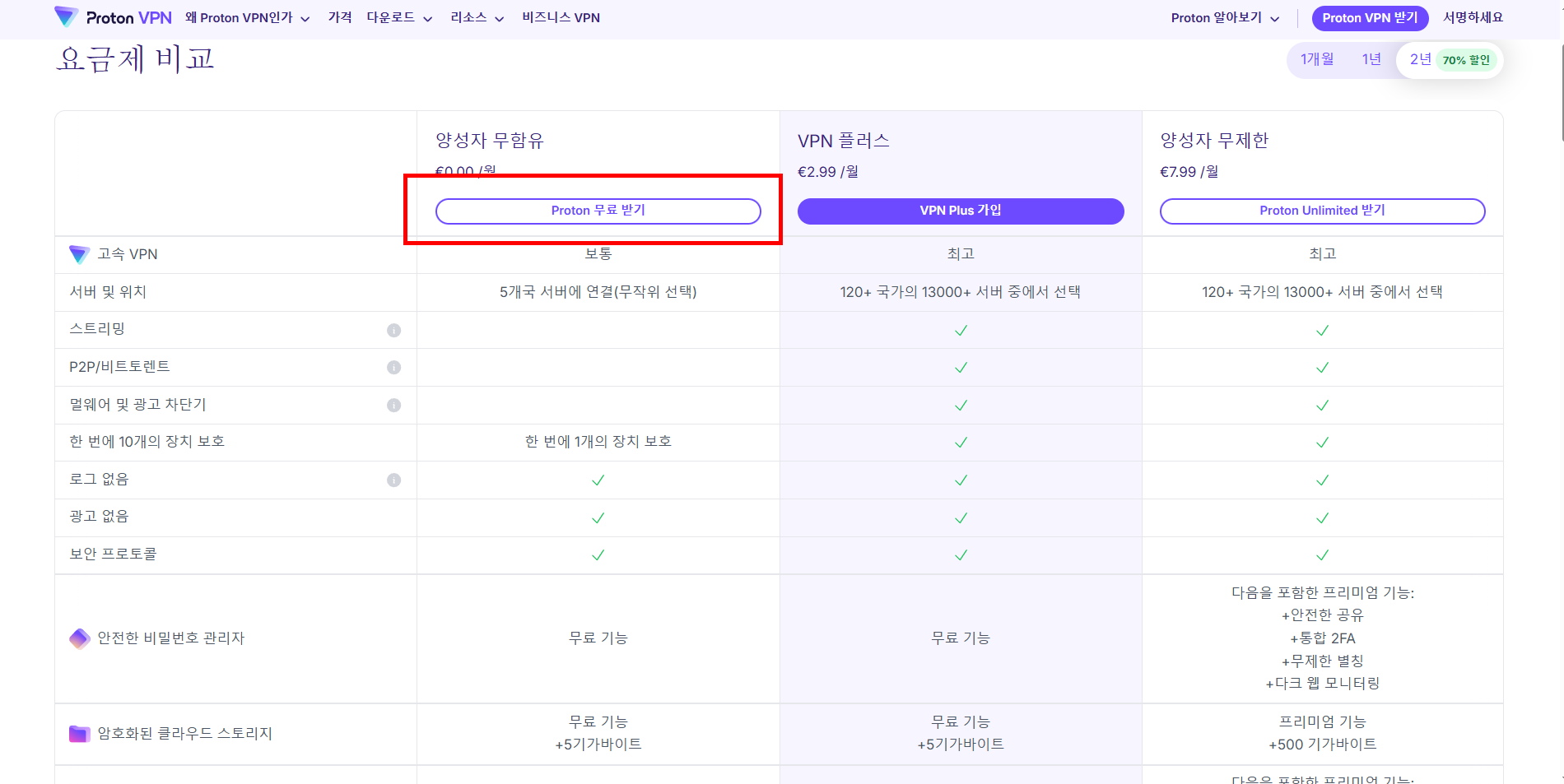Image resolution: width=1564 pixels, height=784 pixels.
Task: Click the Proton VPN logo
Action: (113, 17)
